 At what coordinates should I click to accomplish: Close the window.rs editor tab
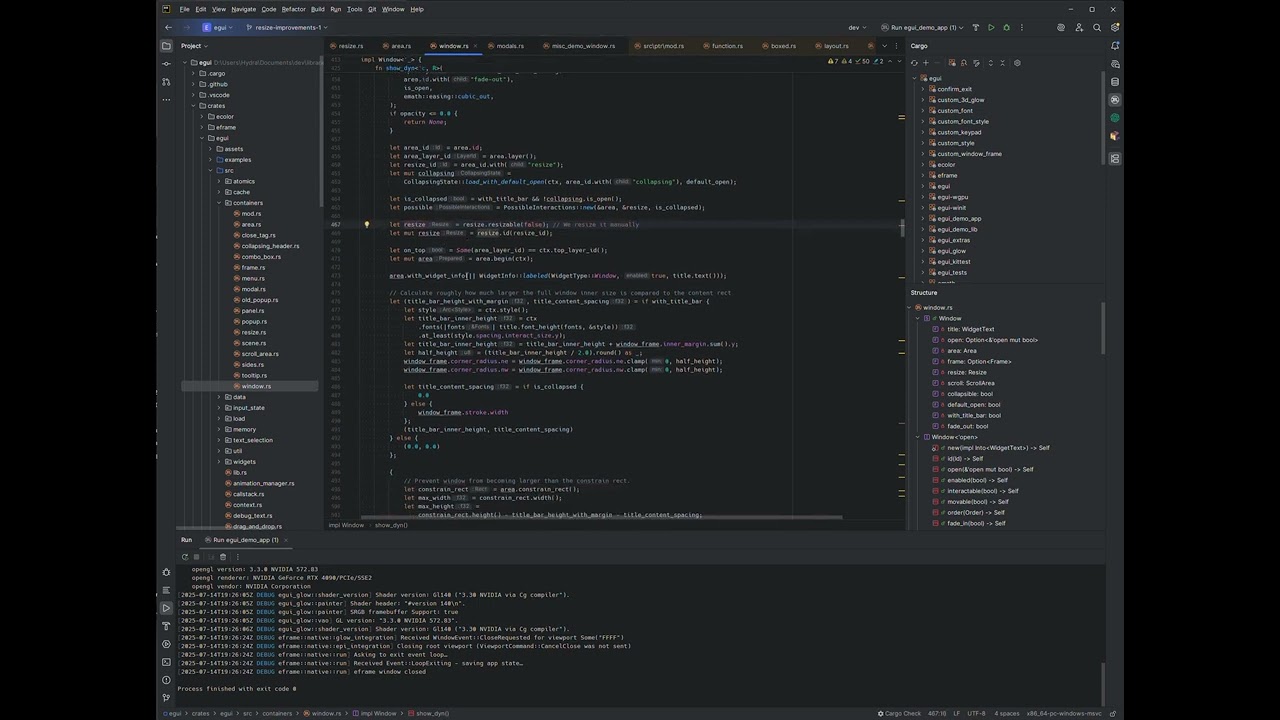[474, 46]
